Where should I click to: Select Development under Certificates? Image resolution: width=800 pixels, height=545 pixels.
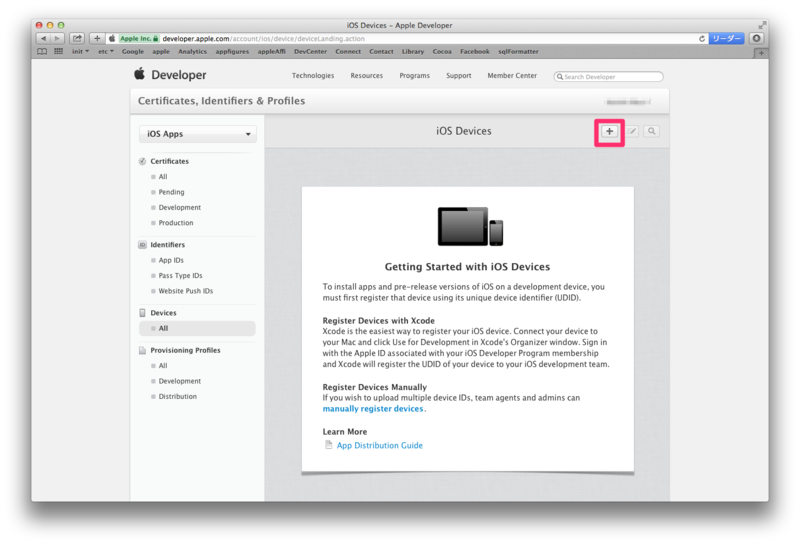click(180, 207)
